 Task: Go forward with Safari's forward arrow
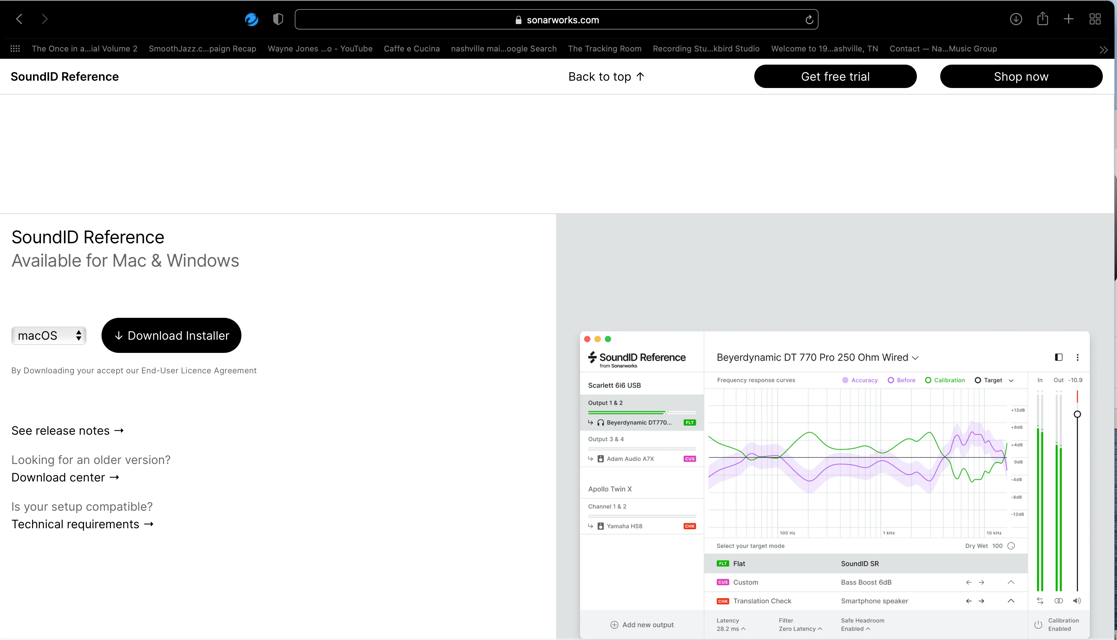(44, 19)
